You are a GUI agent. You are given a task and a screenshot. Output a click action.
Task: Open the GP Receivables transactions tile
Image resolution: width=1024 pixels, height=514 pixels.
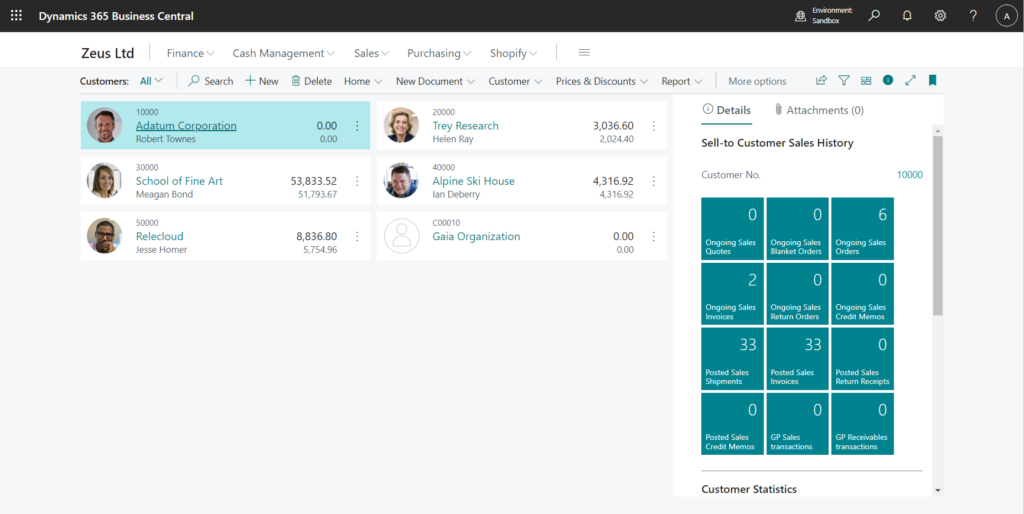(x=862, y=423)
